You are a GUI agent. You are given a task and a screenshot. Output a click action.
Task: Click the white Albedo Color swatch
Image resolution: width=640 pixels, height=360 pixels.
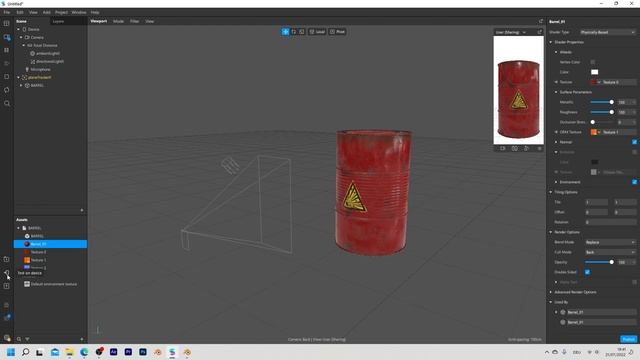tap(595, 72)
